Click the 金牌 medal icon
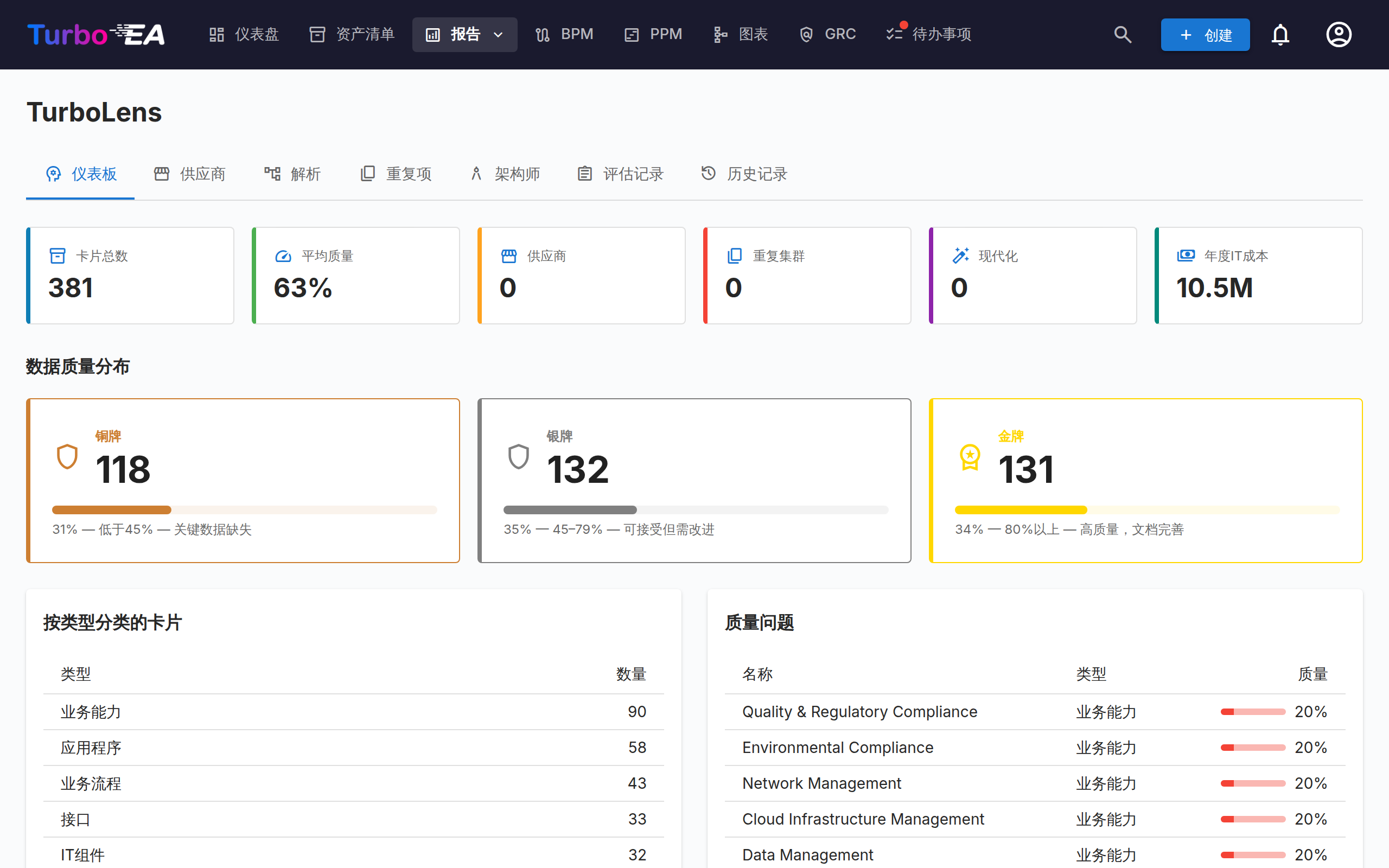The width and height of the screenshot is (1389, 868). pos(970,457)
